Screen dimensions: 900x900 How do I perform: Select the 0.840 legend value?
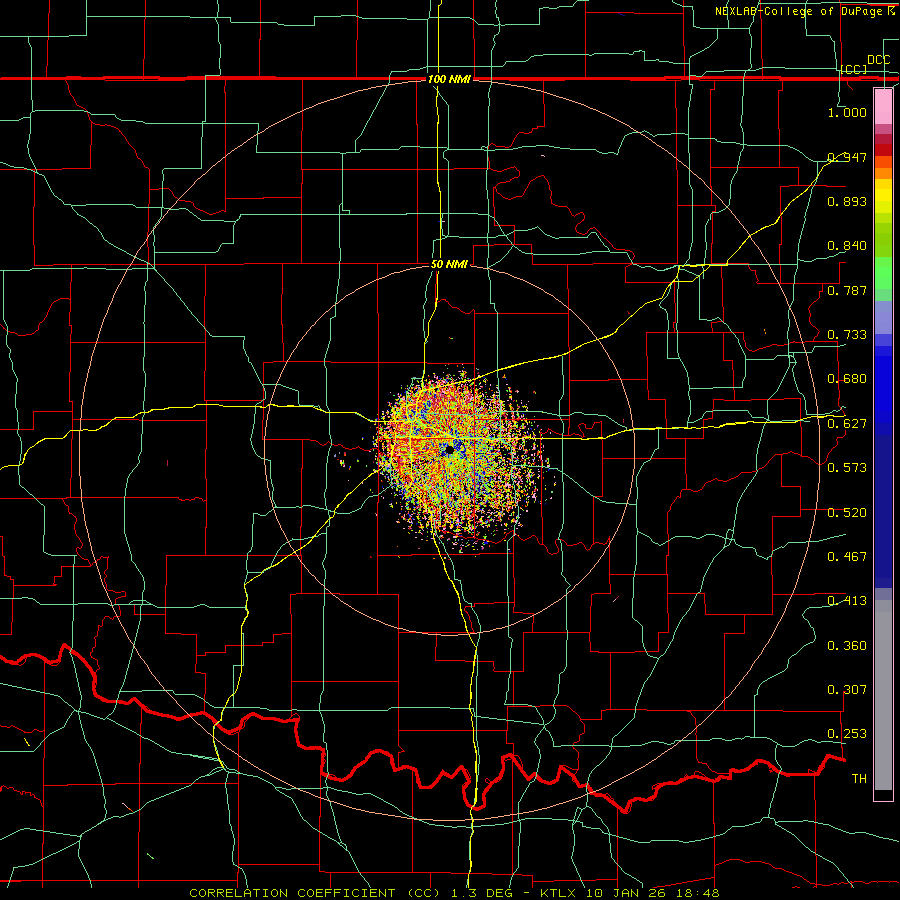pos(847,246)
